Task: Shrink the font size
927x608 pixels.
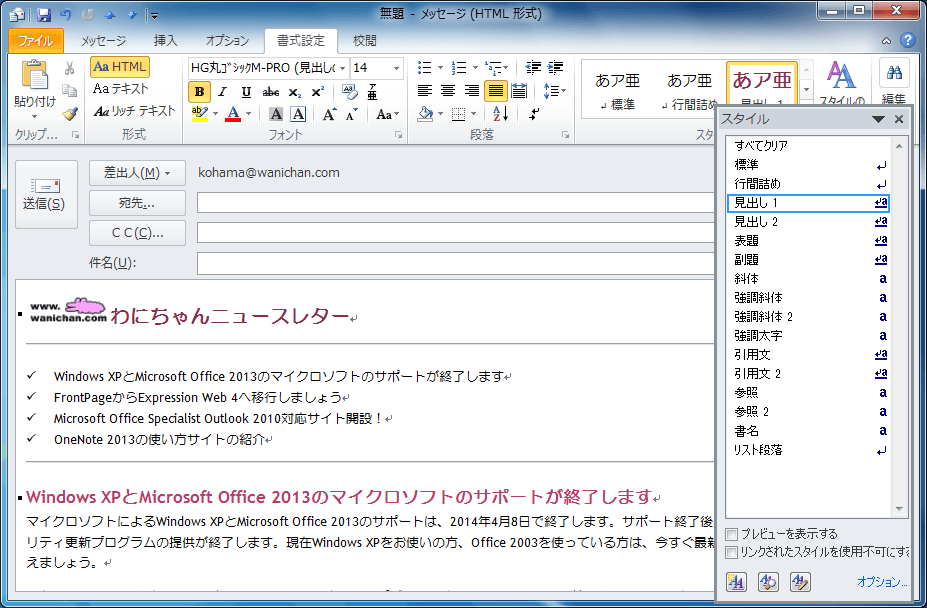Action: [x=352, y=114]
